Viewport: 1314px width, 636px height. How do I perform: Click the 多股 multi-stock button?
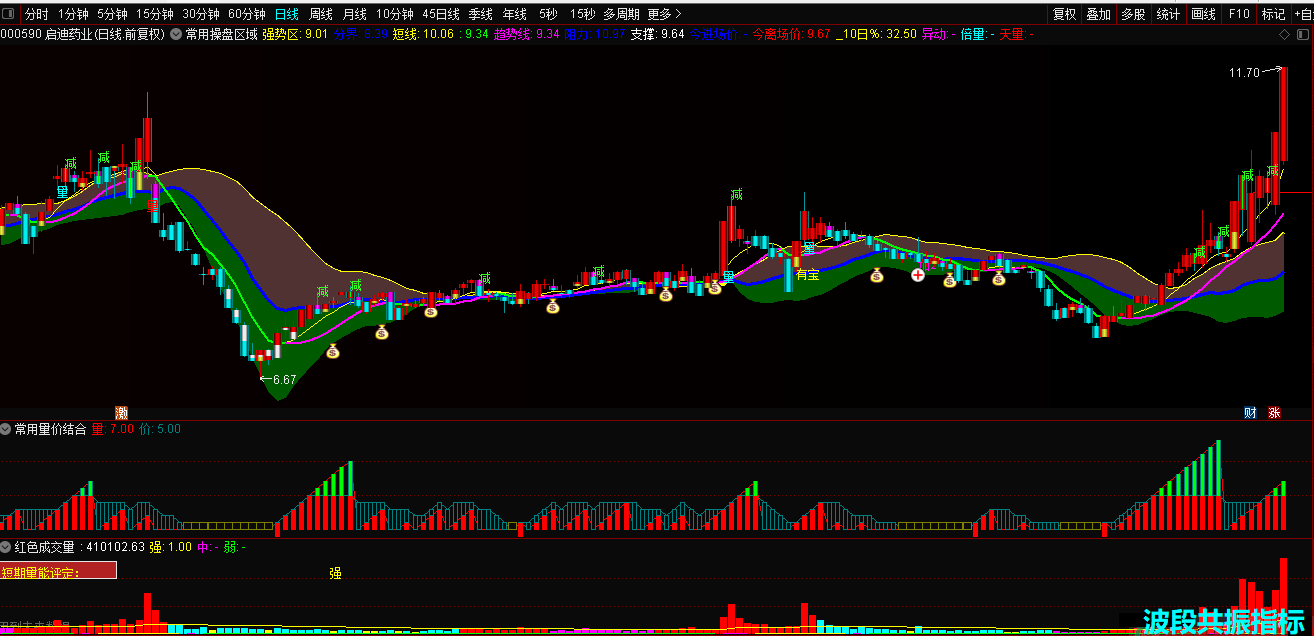click(1133, 14)
